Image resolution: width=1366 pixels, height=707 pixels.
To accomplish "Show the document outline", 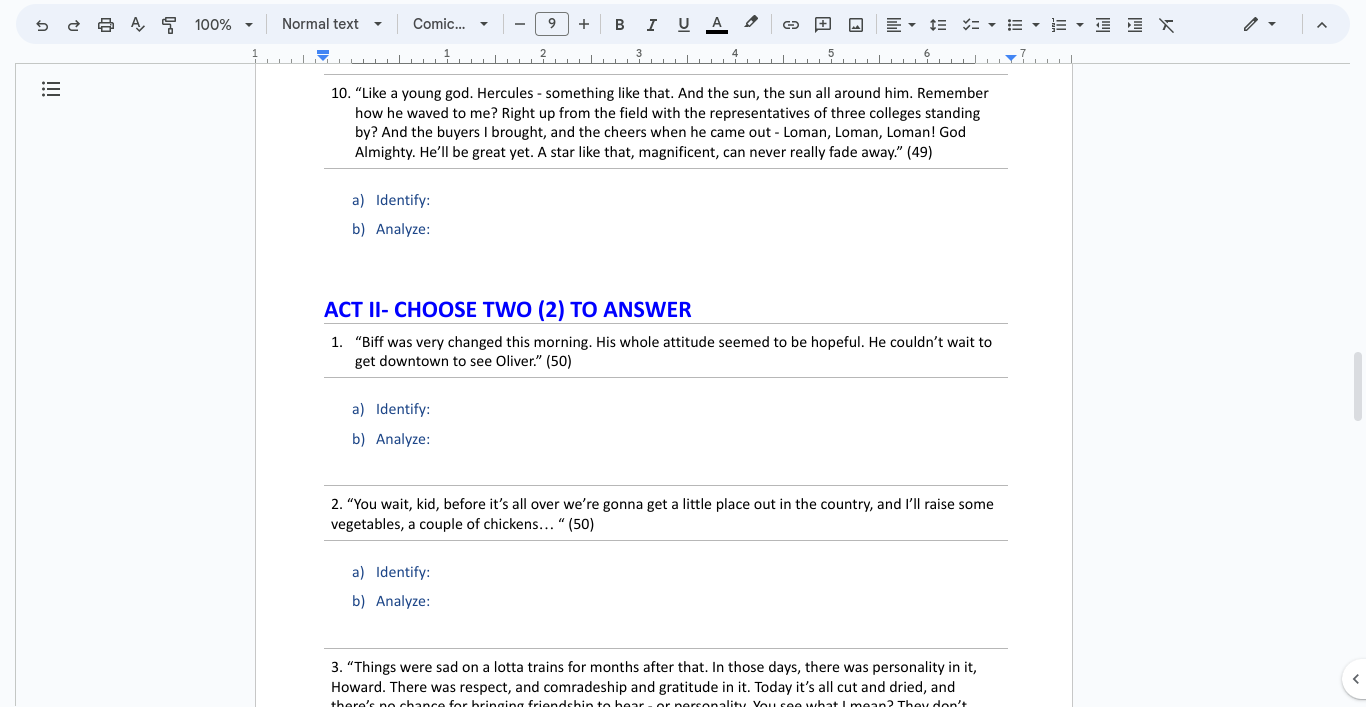I will pos(51,89).
